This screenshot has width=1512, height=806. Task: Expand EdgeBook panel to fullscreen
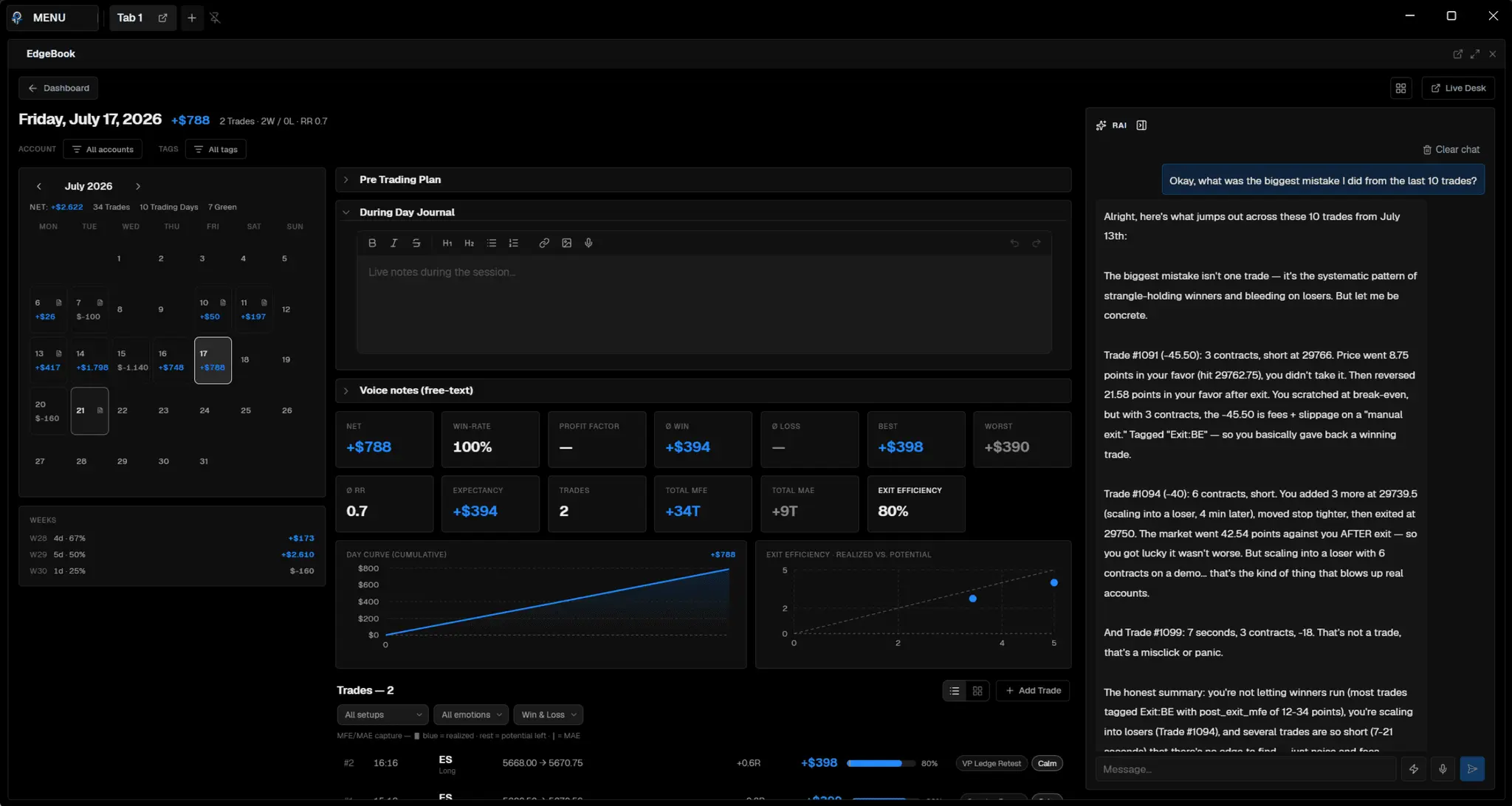click(1475, 54)
